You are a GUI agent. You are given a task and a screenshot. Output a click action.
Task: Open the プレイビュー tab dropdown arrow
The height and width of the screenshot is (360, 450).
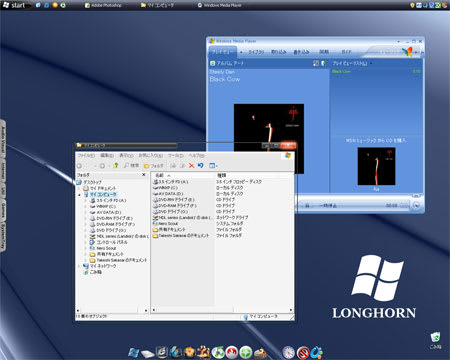point(241,52)
